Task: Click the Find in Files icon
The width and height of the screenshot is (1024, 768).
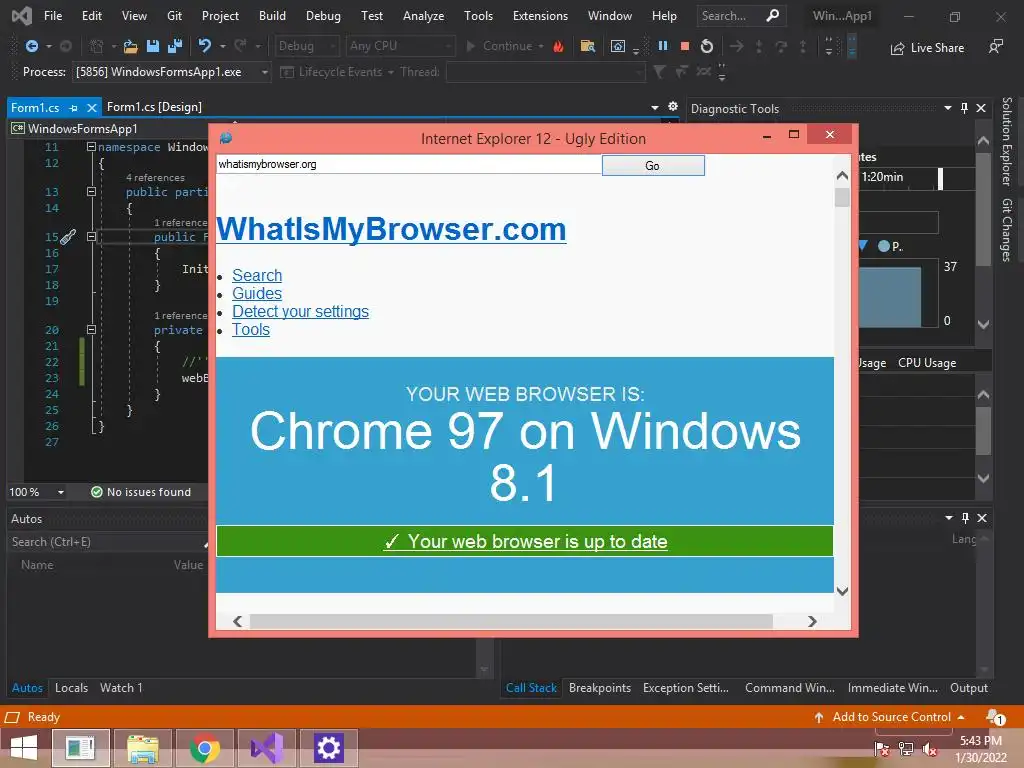Action: (x=588, y=46)
